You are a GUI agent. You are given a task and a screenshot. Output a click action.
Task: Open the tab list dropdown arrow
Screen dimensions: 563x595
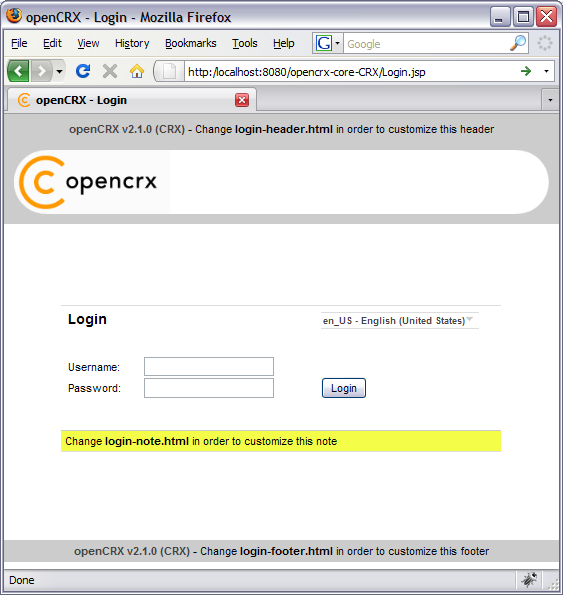coord(550,100)
